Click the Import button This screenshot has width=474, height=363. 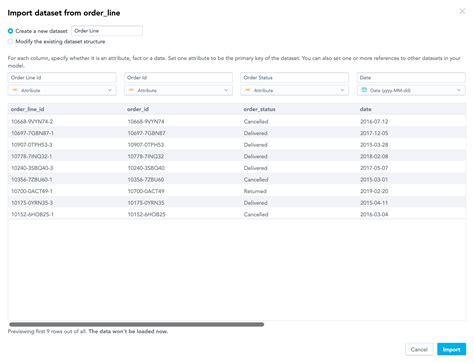451,349
